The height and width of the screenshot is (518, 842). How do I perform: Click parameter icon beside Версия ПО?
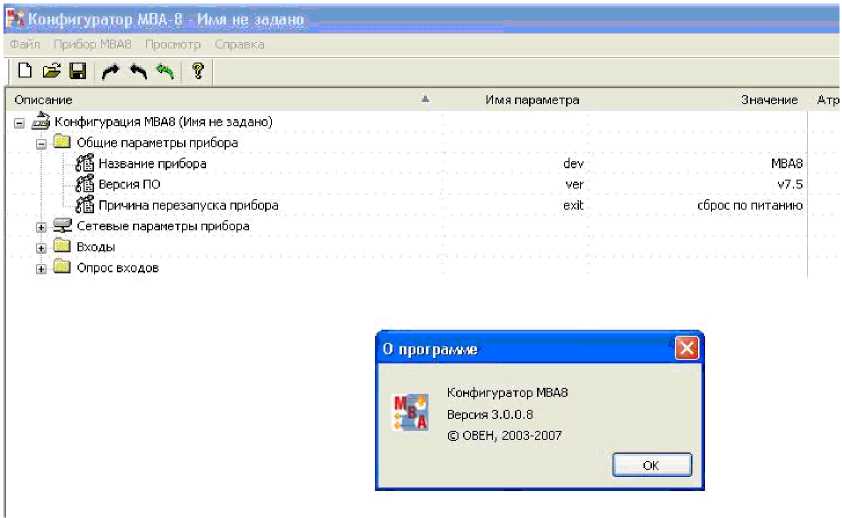84,184
